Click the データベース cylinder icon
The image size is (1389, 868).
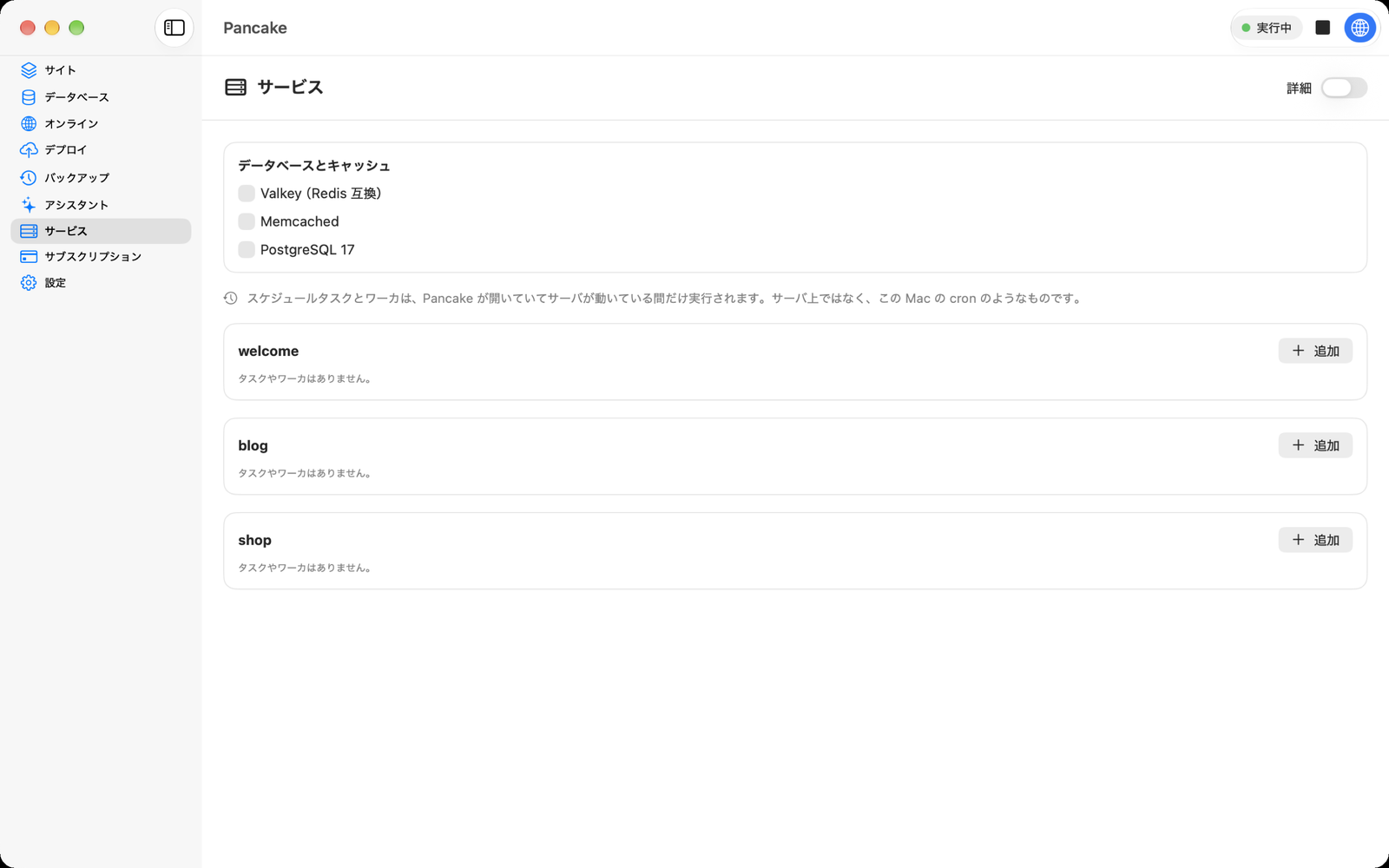pos(29,97)
